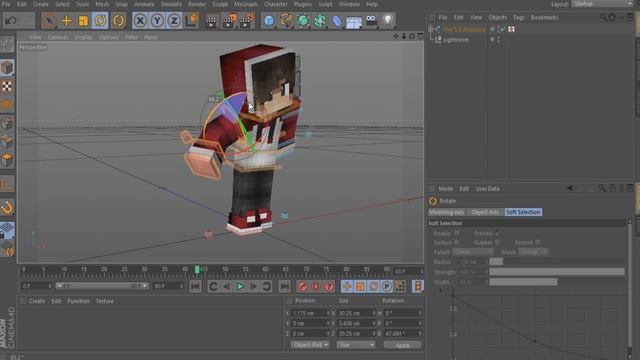Toggle the green checkmark of the rig object
The height and width of the screenshot is (360, 640).
pyautogui.click(x=502, y=29)
